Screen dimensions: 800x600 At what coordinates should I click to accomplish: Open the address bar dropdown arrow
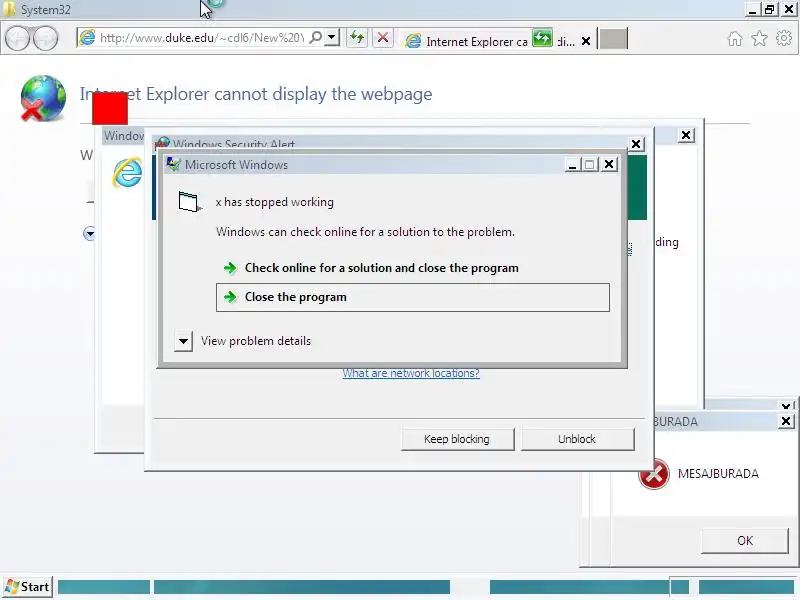332,37
